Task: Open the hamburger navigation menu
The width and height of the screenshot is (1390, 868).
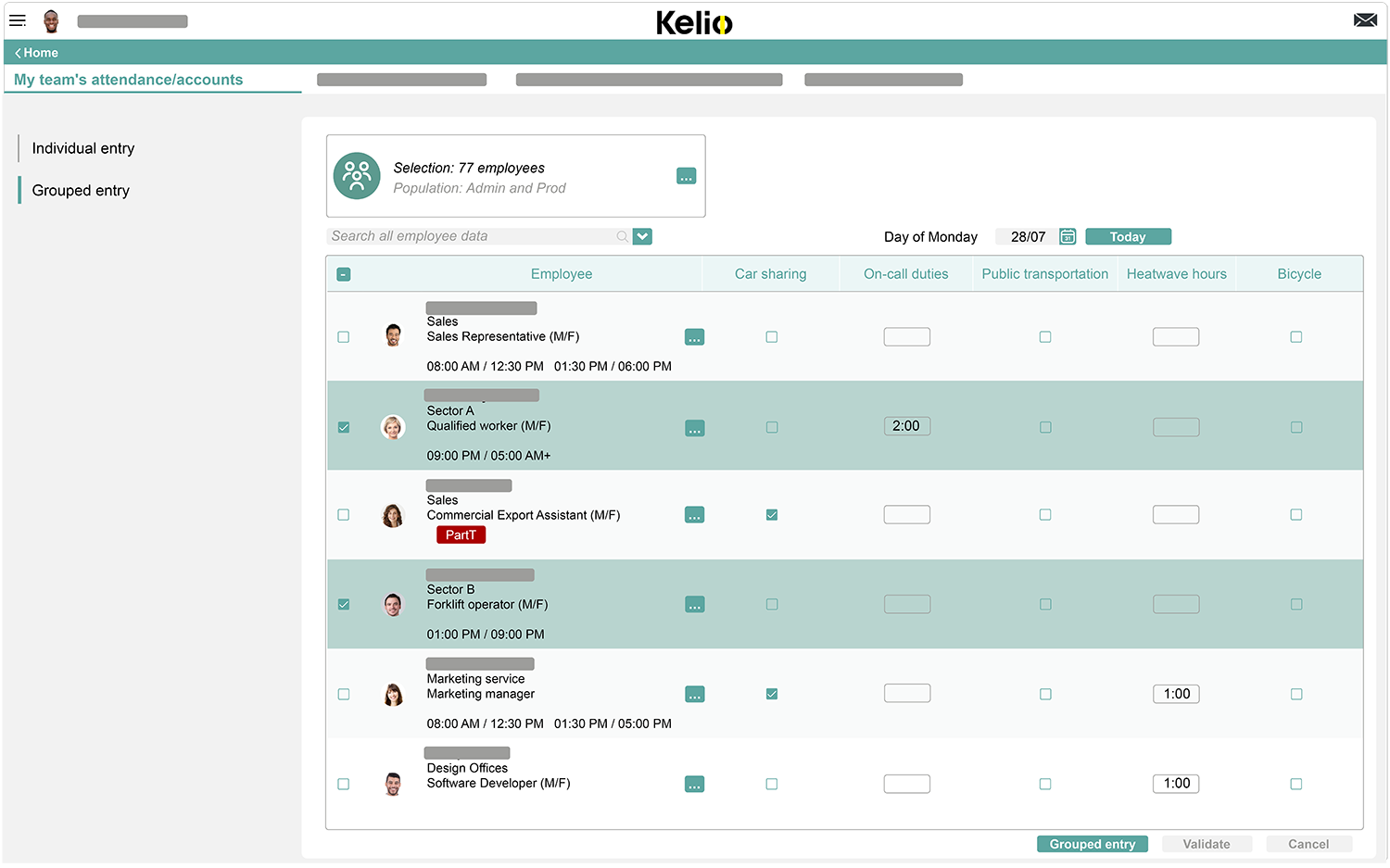Action: pos(18,20)
